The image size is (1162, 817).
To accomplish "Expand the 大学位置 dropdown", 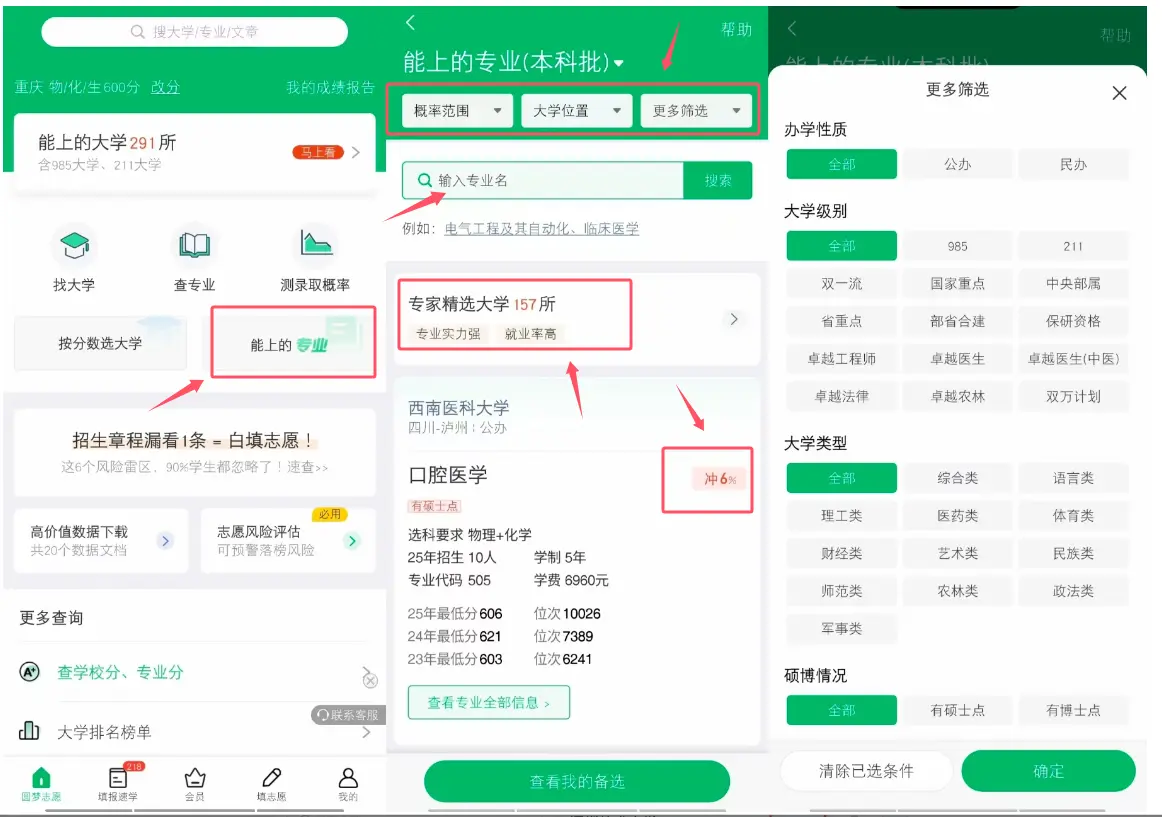I will click(x=575, y=111).
